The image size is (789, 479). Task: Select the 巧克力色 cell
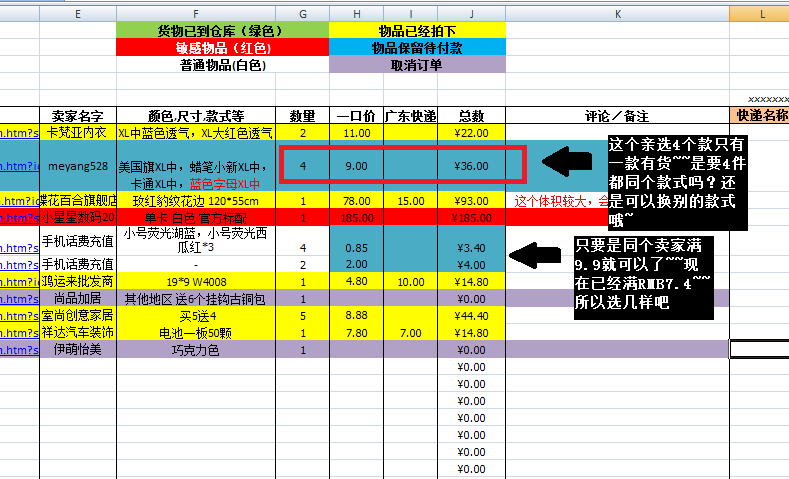[x=196, y=350]
